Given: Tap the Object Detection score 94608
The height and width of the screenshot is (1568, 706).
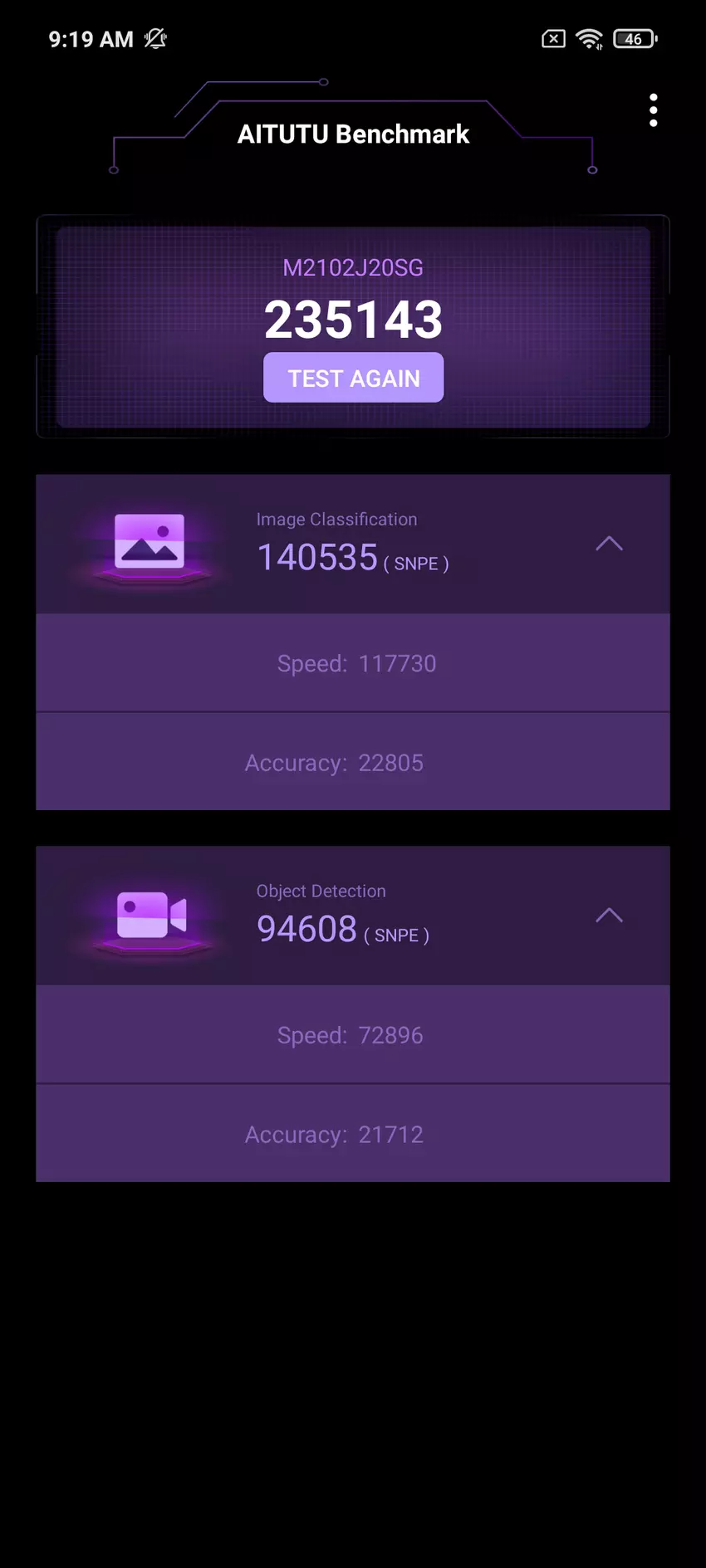Looking at the screenshot, I should [306, 929].
